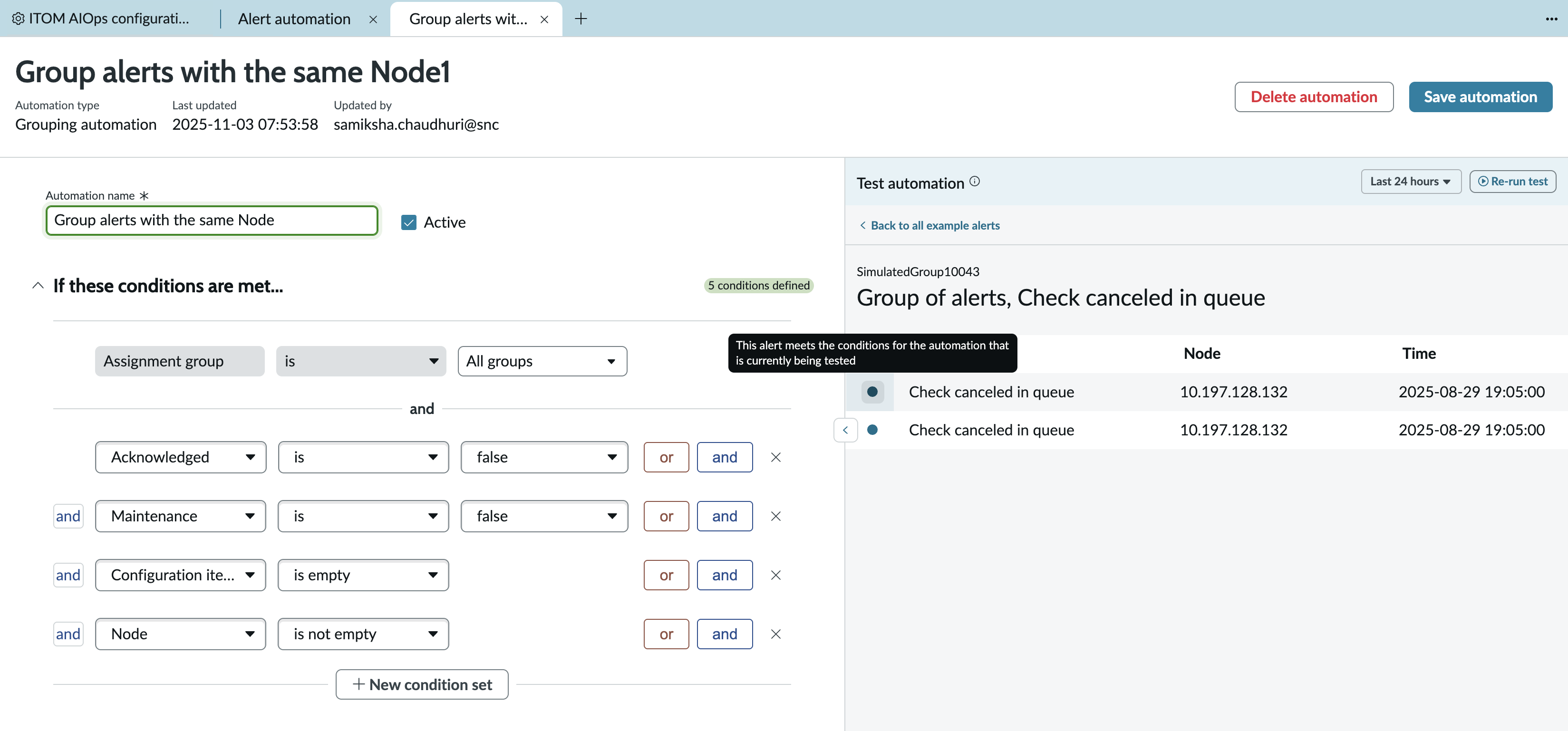Open the All groups dropdown
Screen dimensions: 1568x731
click(542, 362)
